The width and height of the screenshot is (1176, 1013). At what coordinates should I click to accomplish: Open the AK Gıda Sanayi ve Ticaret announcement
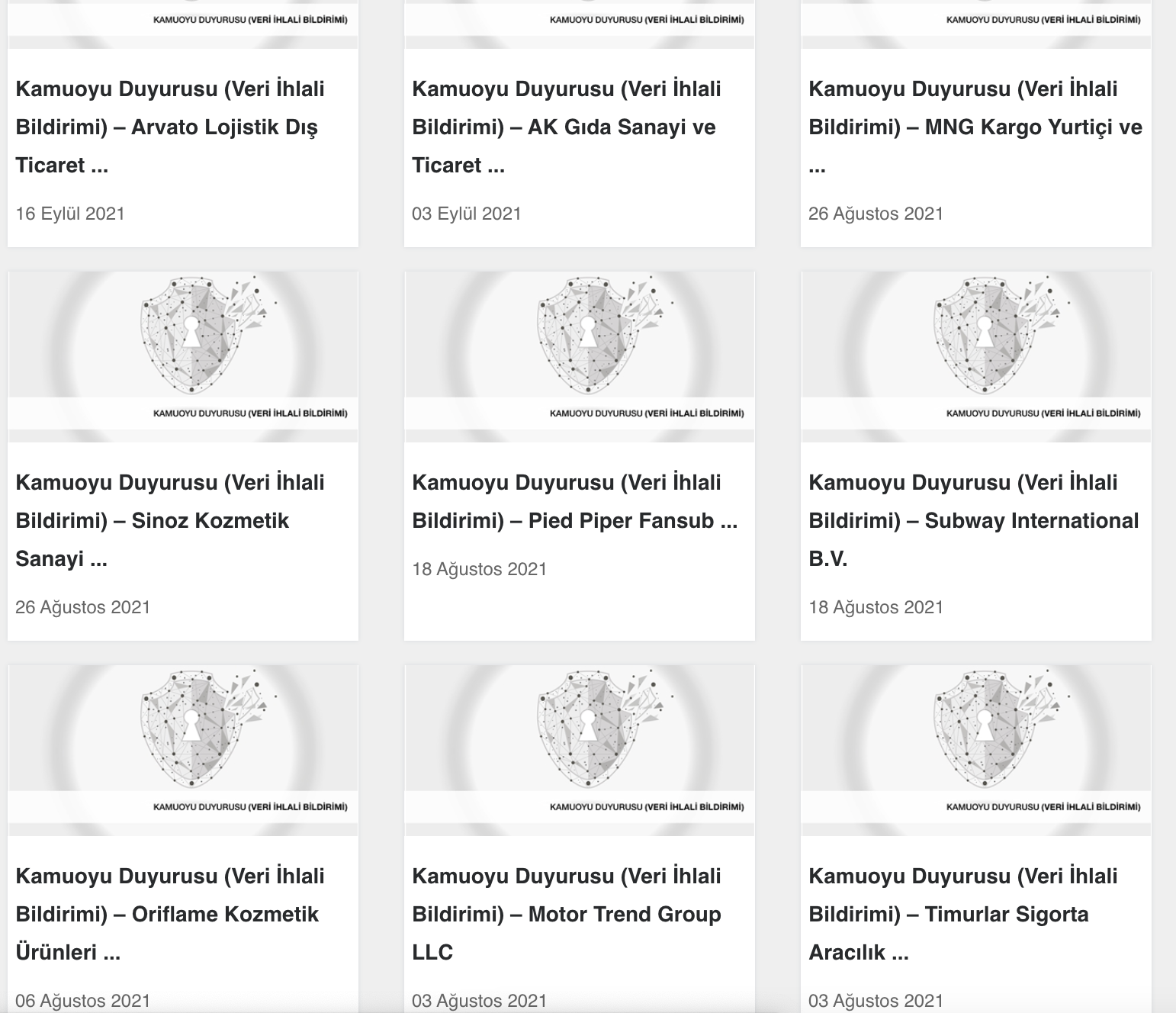pos(566,127)
